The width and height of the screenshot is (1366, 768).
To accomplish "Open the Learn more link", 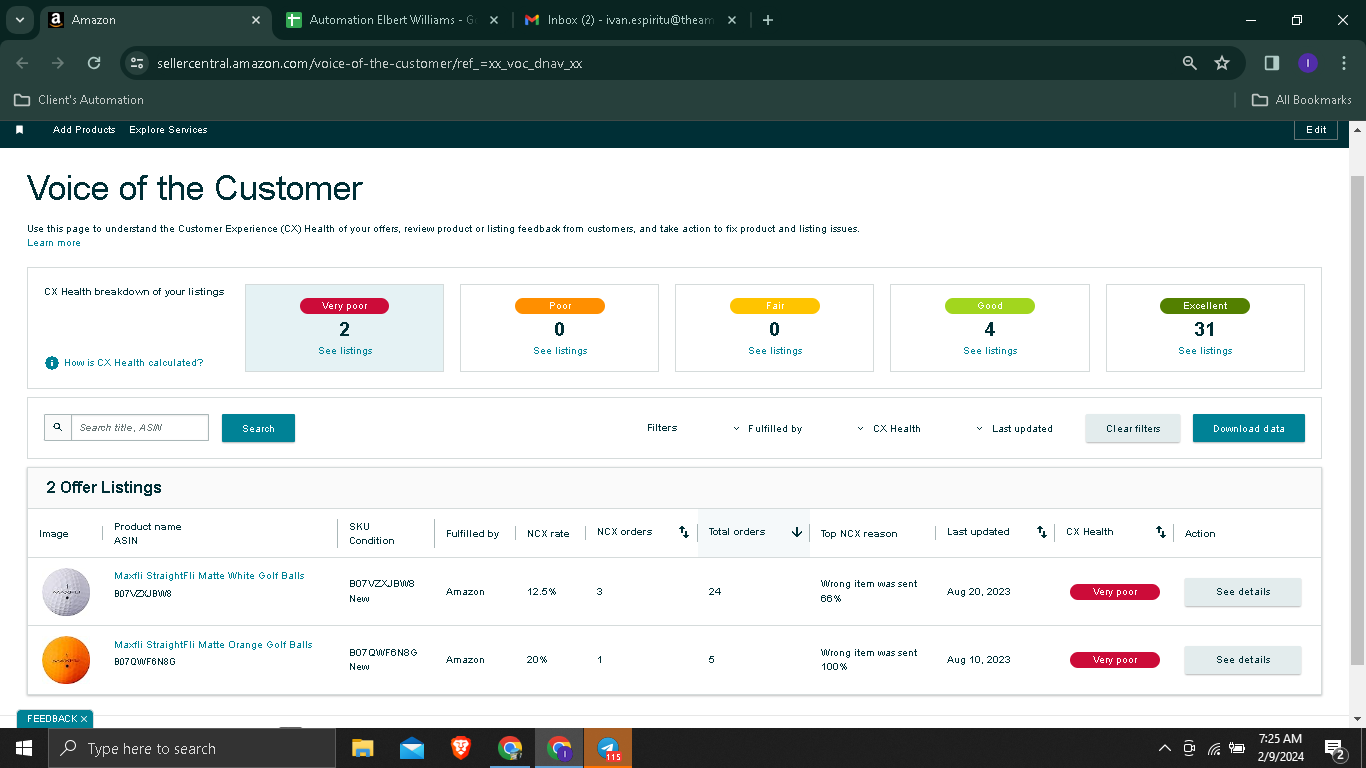I will click(x=54, y=243).
